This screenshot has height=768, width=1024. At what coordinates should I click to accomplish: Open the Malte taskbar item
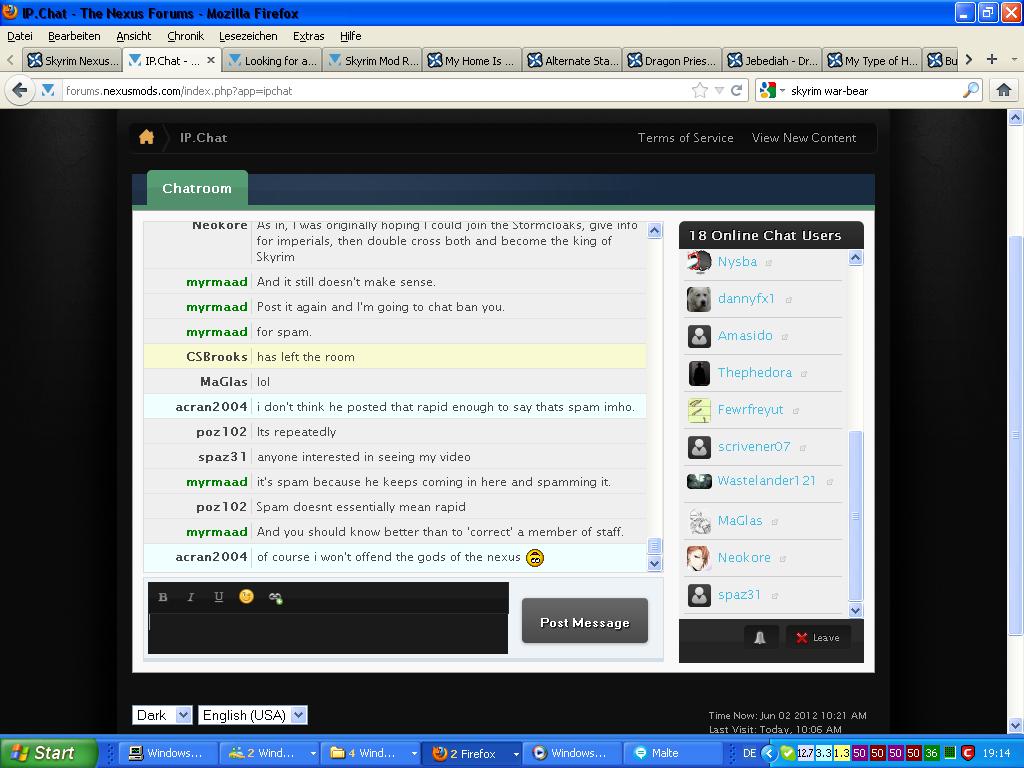pos(675,753)
